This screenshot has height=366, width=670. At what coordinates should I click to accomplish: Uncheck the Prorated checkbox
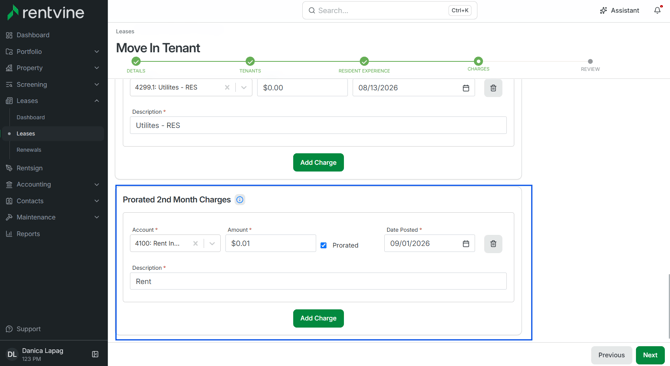323,245
